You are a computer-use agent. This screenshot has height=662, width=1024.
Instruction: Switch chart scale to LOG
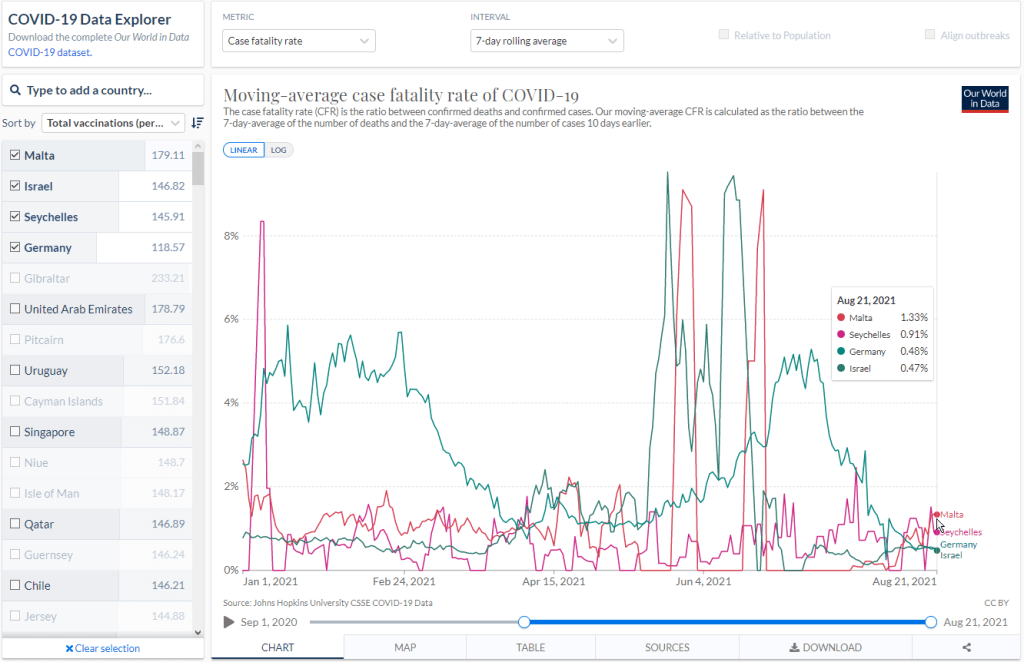[278, 150]
